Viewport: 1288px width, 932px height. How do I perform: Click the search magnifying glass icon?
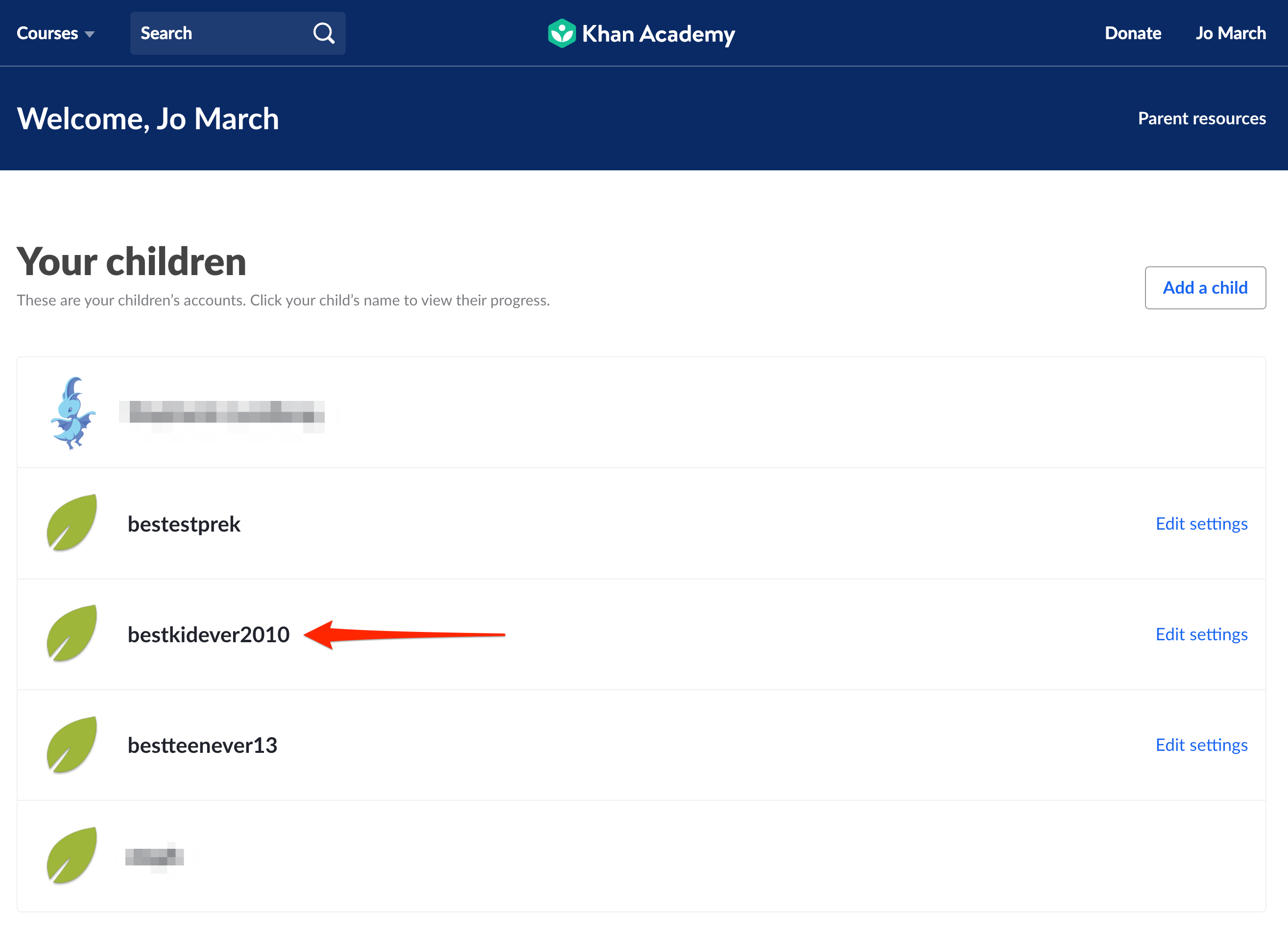(324, 33)
